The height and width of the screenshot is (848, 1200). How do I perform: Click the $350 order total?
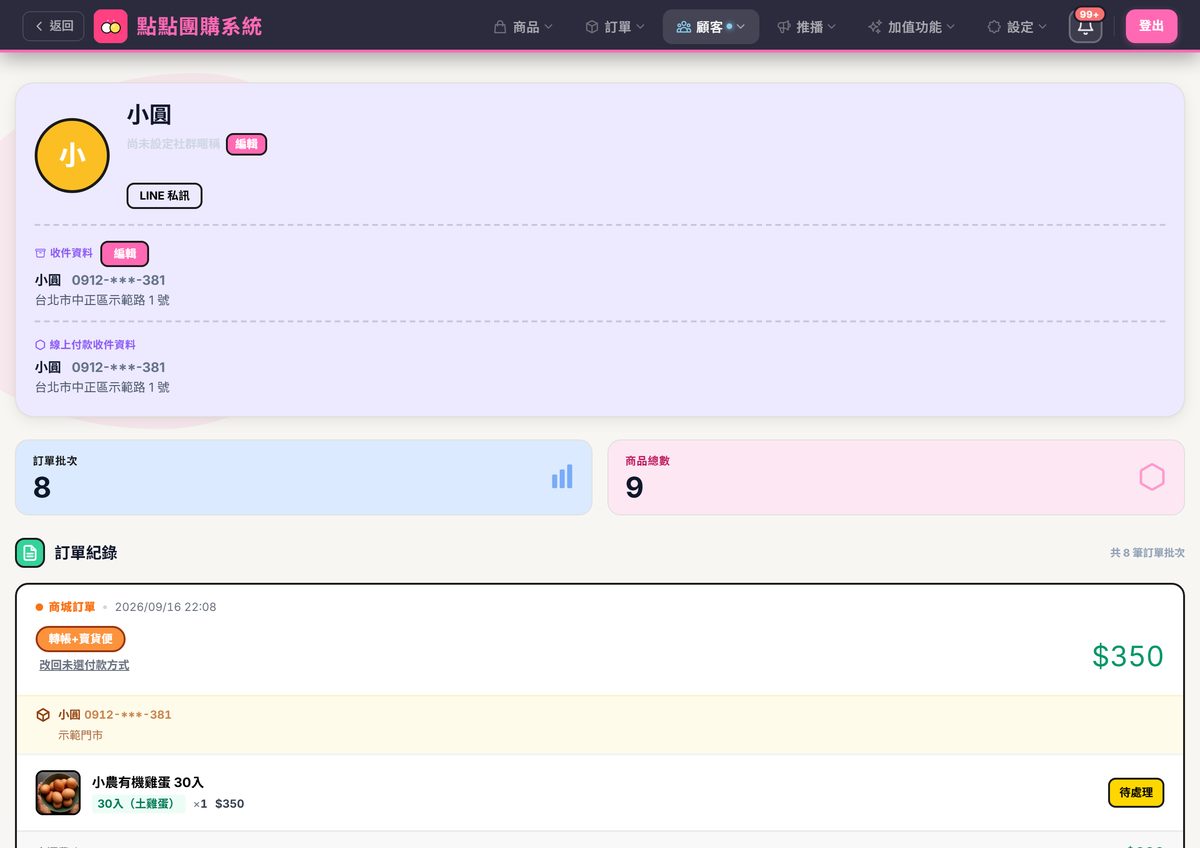pos(1128,656)
